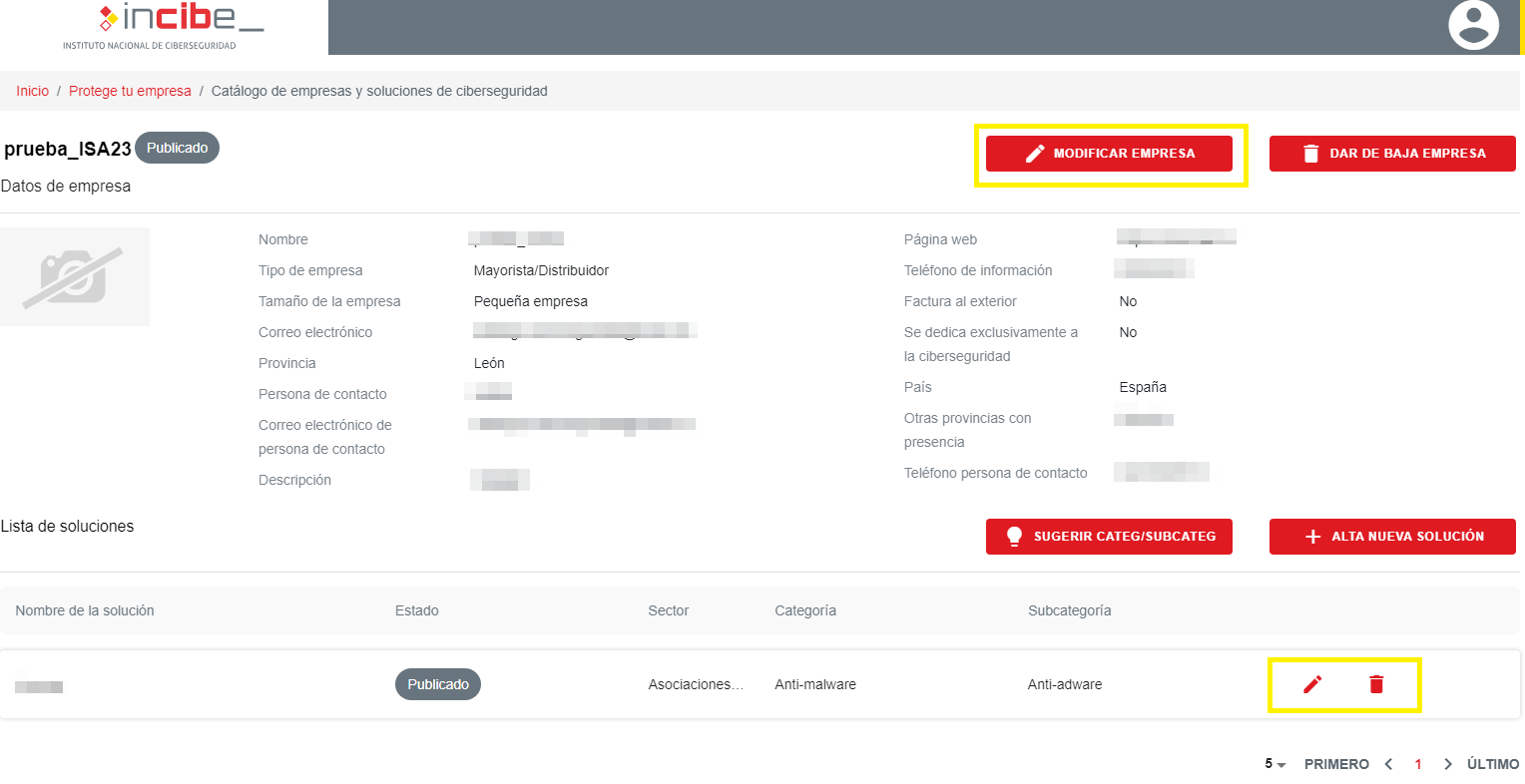The height and width of the screenshot is (784, 1525).
Task: Click the SUGERIR CATEG/SUBCATEG button
Action: [1109, 537]
